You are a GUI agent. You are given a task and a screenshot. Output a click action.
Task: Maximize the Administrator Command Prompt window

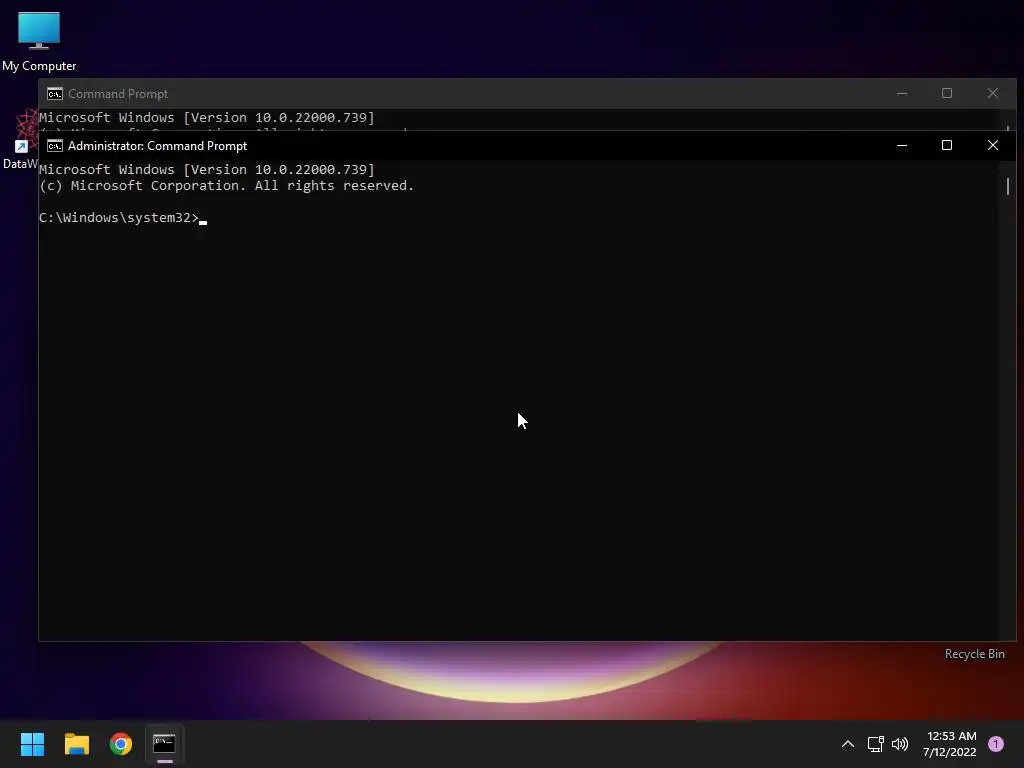pyautogui.click(x=947, y=146)
